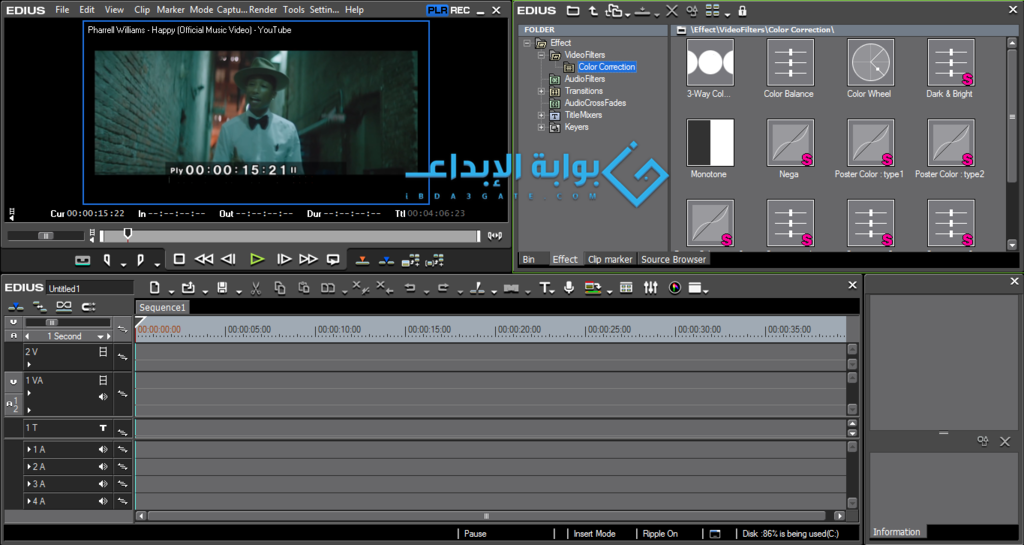
Task: Collapse the Effect root folder
Action: coord(527,43)
